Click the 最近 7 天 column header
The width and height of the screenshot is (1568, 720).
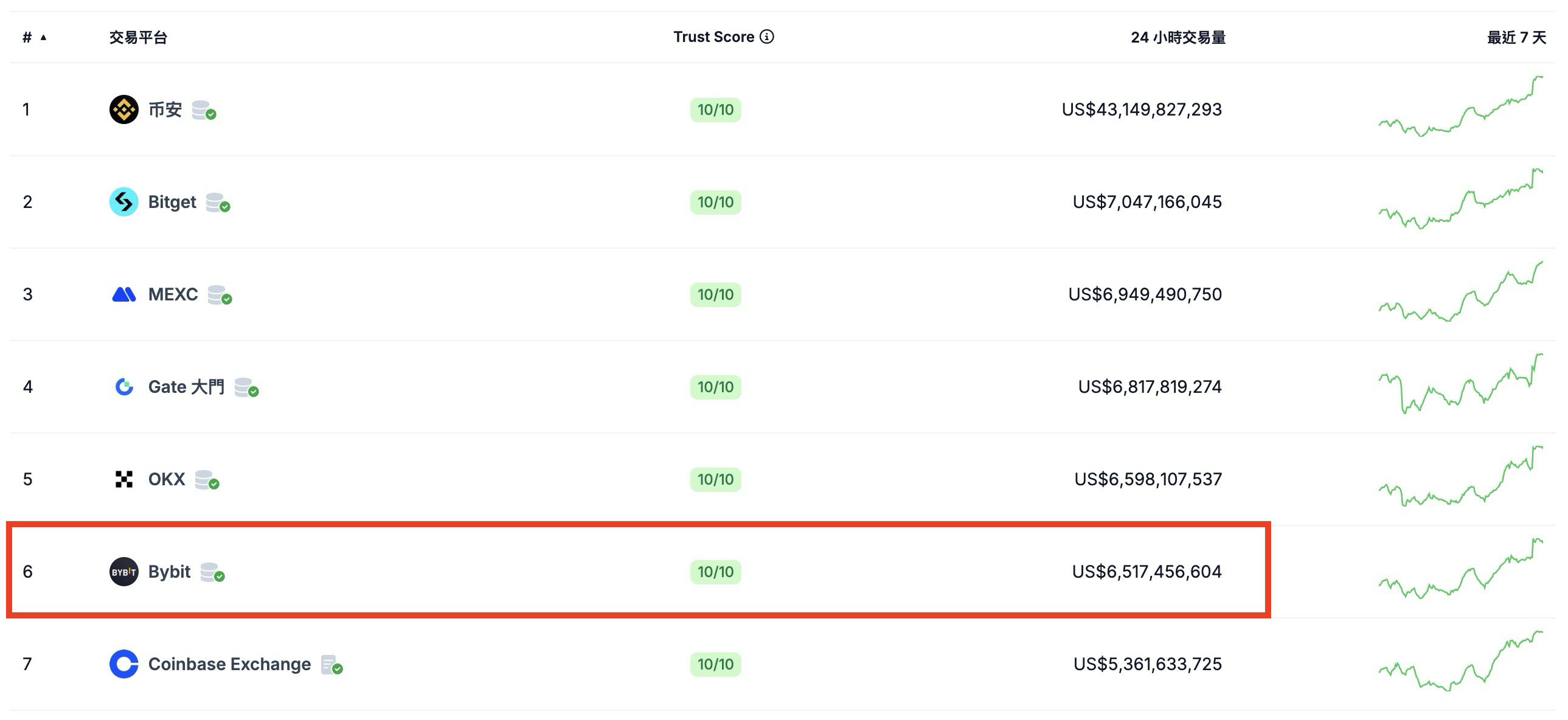(1516, 38)
